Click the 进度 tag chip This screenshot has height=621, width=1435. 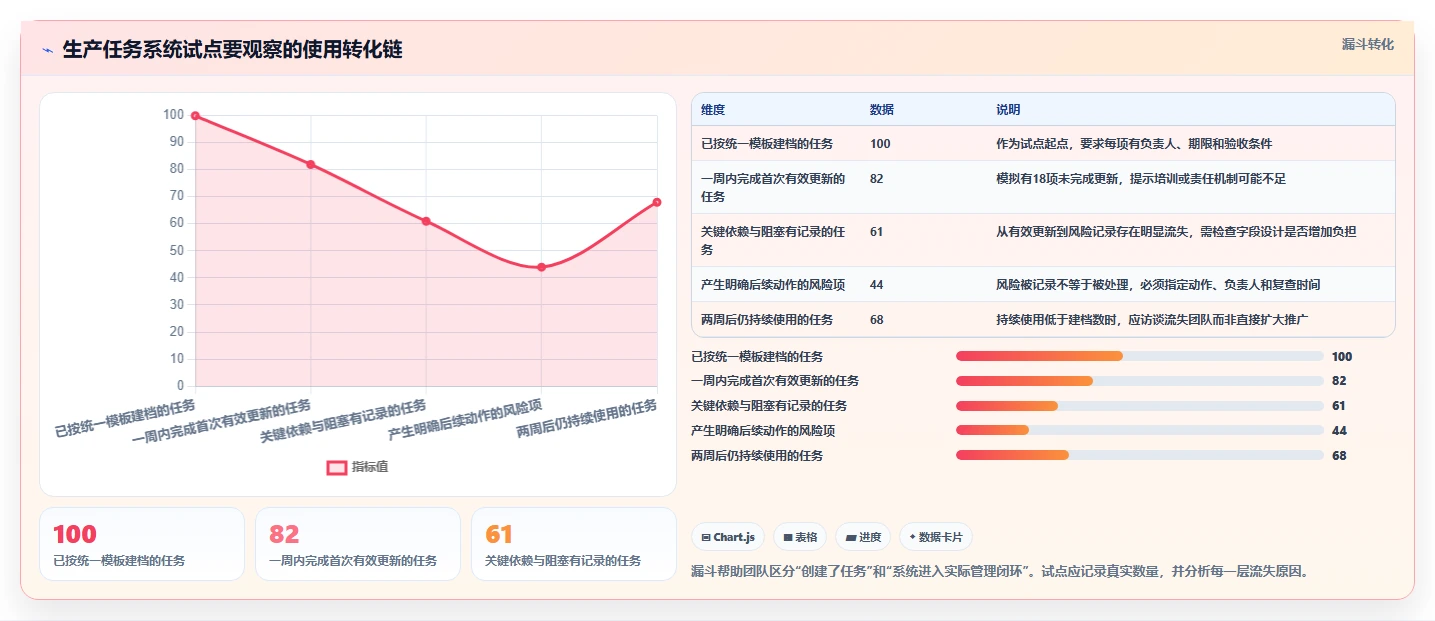pyautogui.click(x=863, y=537)
